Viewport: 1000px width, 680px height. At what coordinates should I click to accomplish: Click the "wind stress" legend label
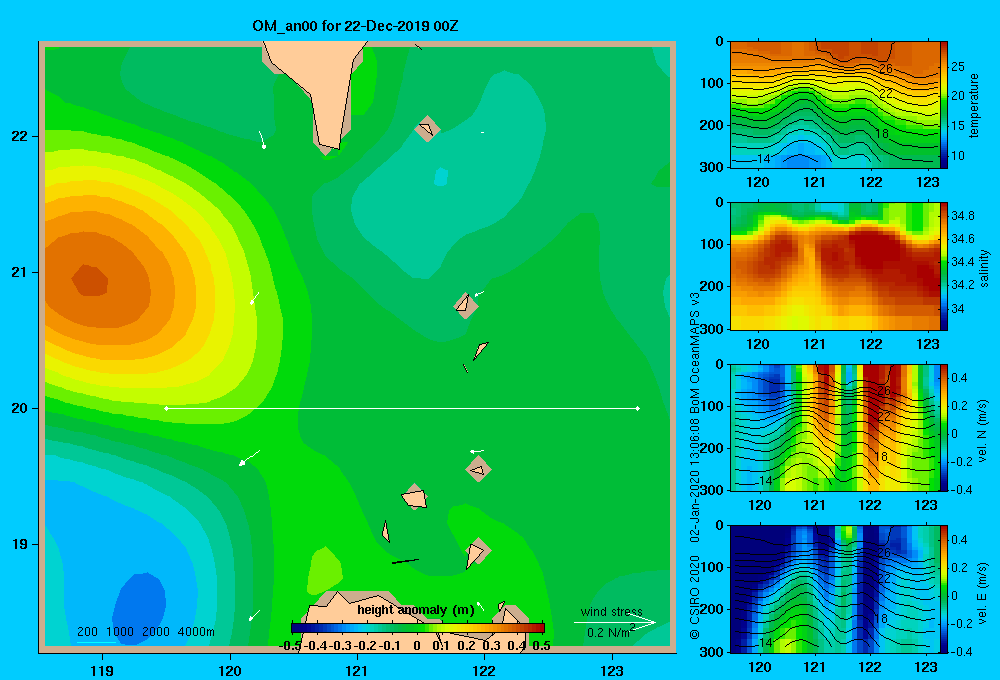click(x=611, y=611)
